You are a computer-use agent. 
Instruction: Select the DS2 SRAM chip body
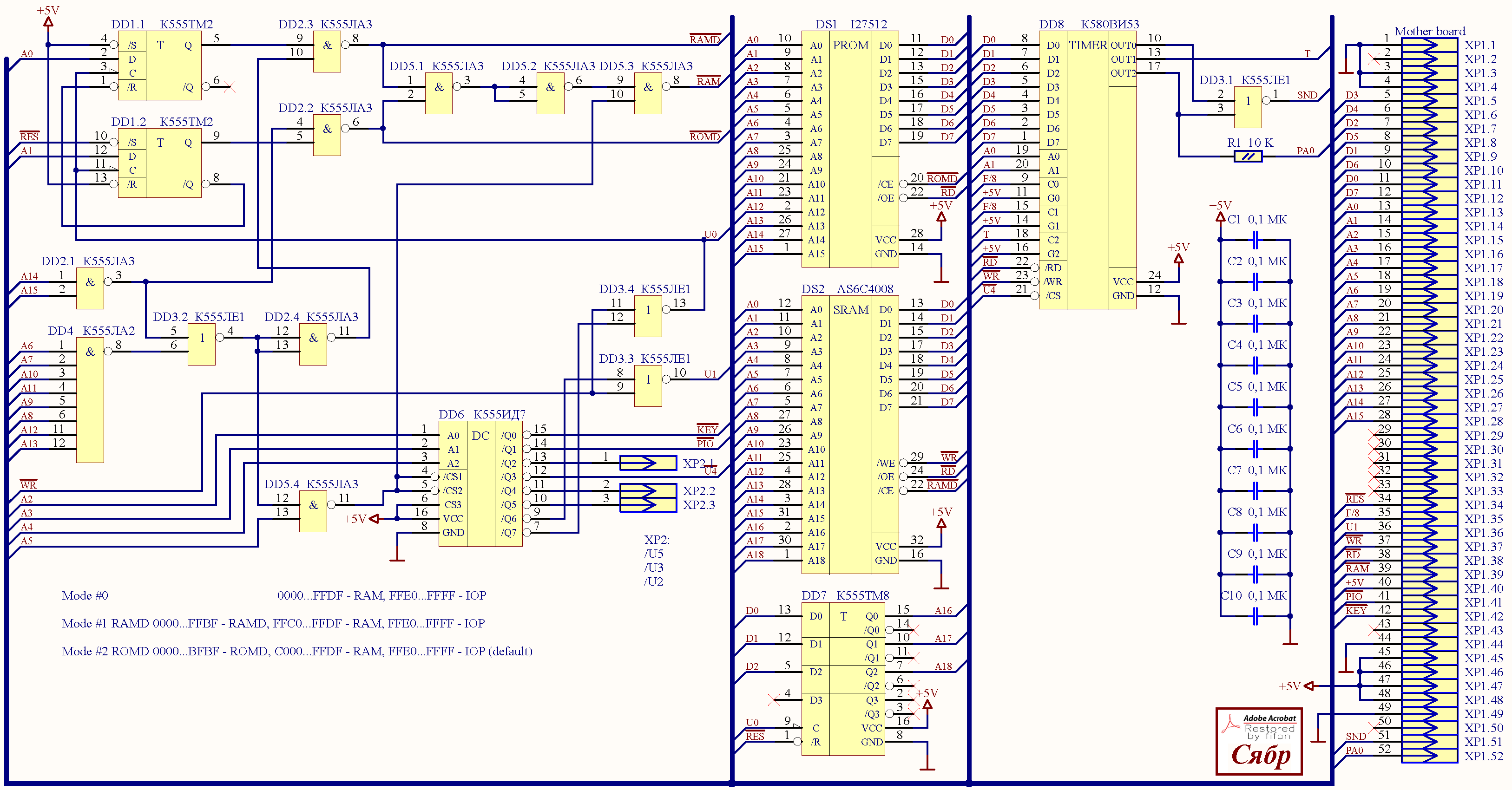(850, 435)
